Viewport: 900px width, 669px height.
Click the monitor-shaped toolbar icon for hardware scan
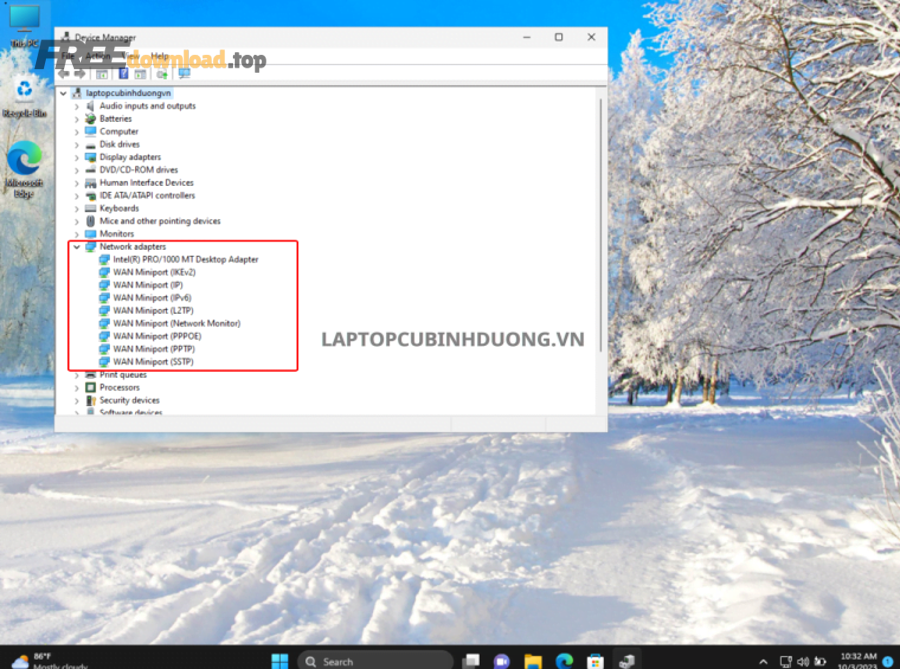tap(184, 73)
